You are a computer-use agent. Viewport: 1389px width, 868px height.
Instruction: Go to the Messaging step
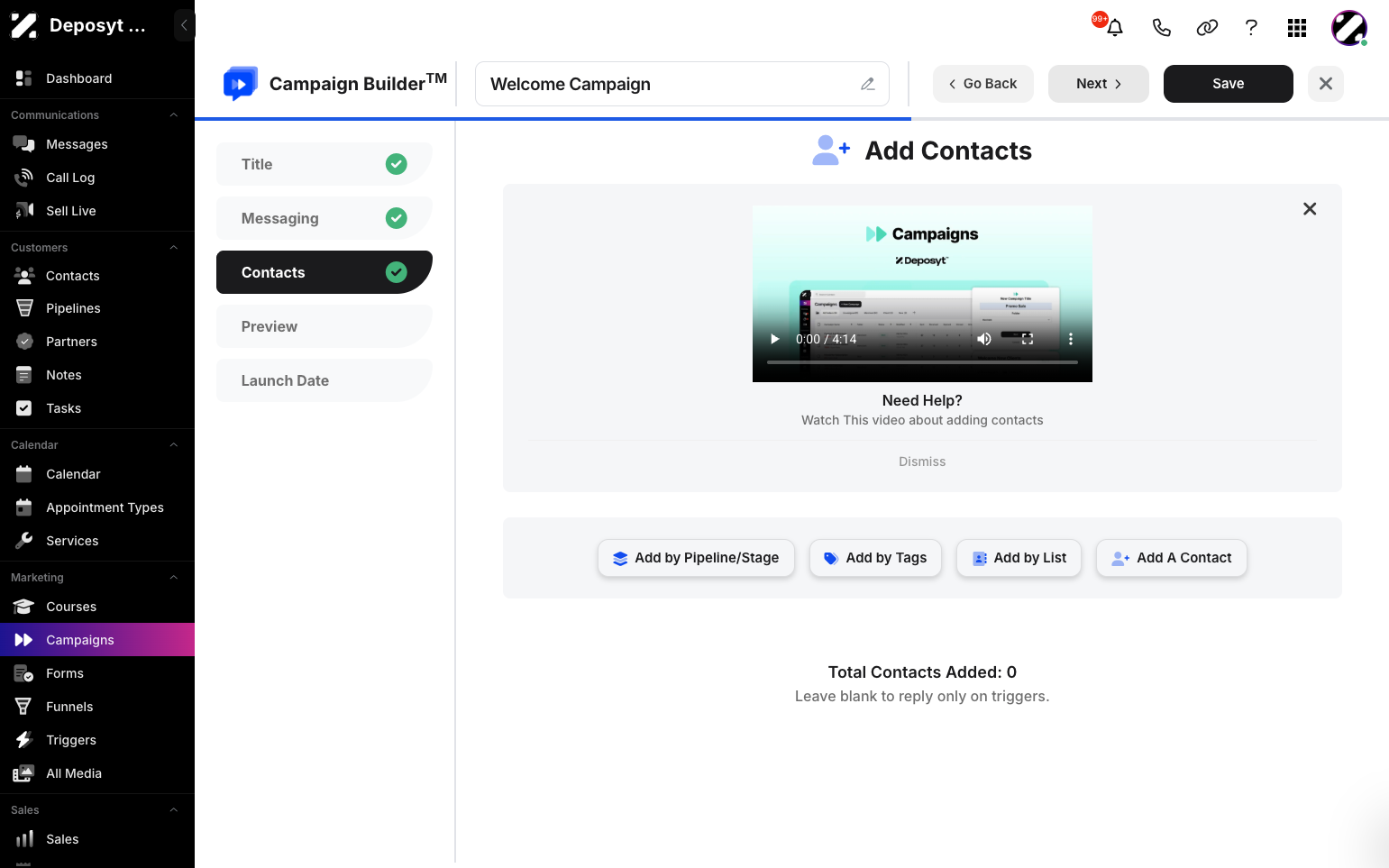[324, 218]
